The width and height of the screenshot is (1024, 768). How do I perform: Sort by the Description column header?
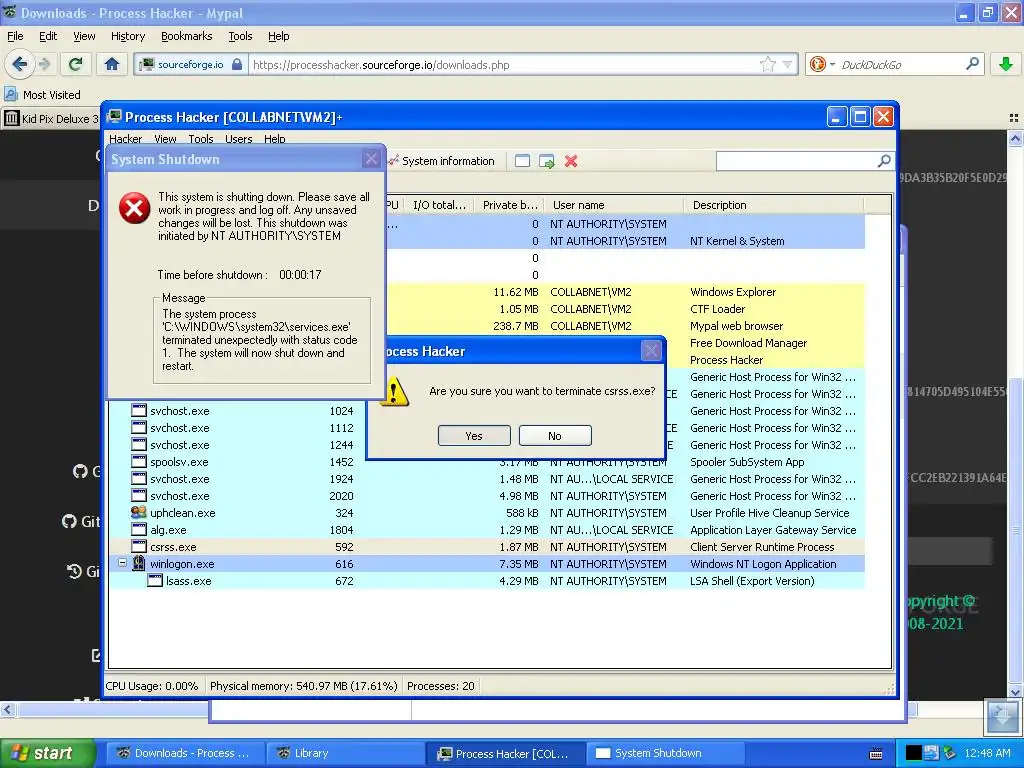[774, 205]
